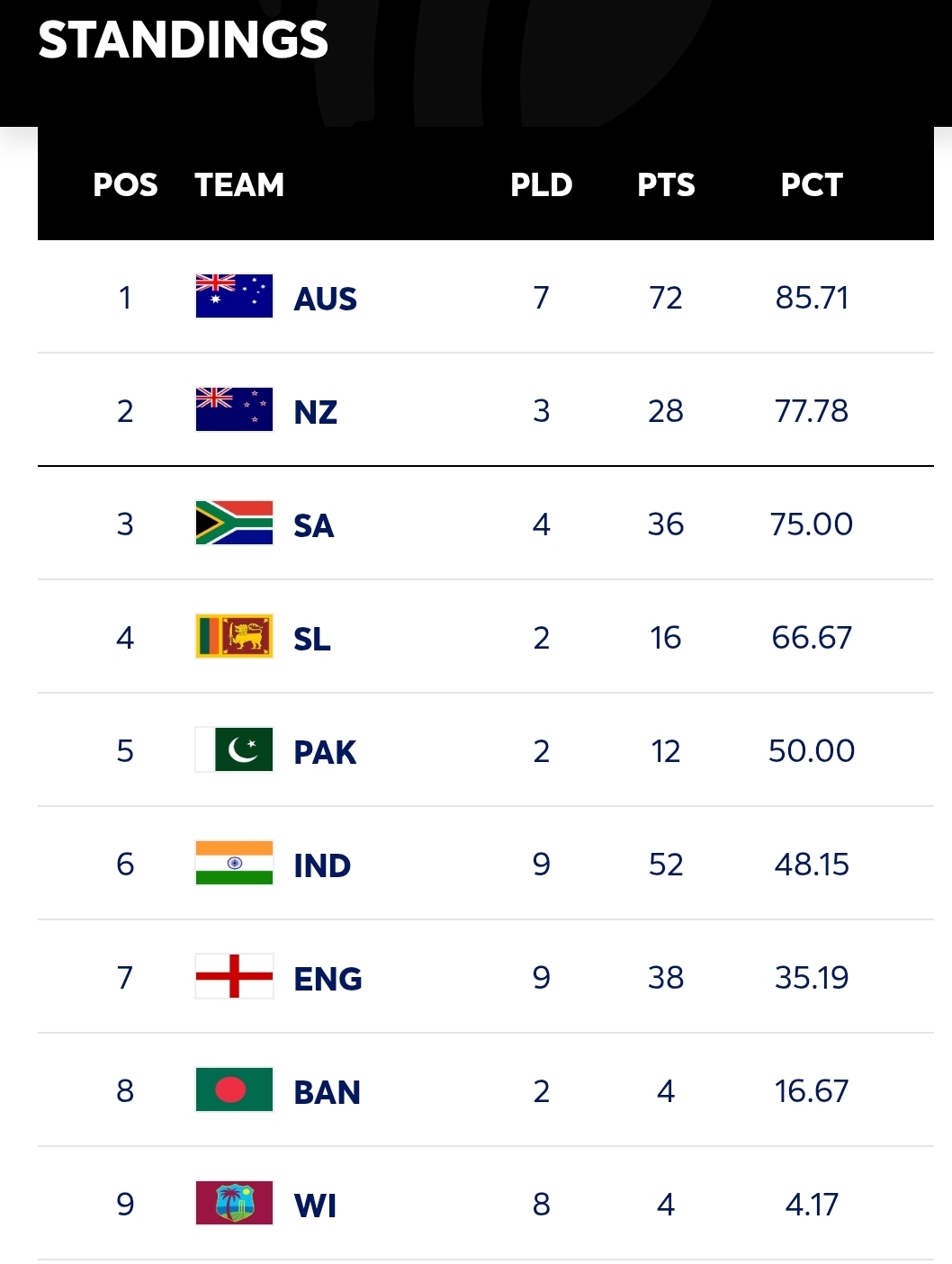952x1264 pixels.
Task: Click the STANDINGS heading
Action: click(184, 40)
